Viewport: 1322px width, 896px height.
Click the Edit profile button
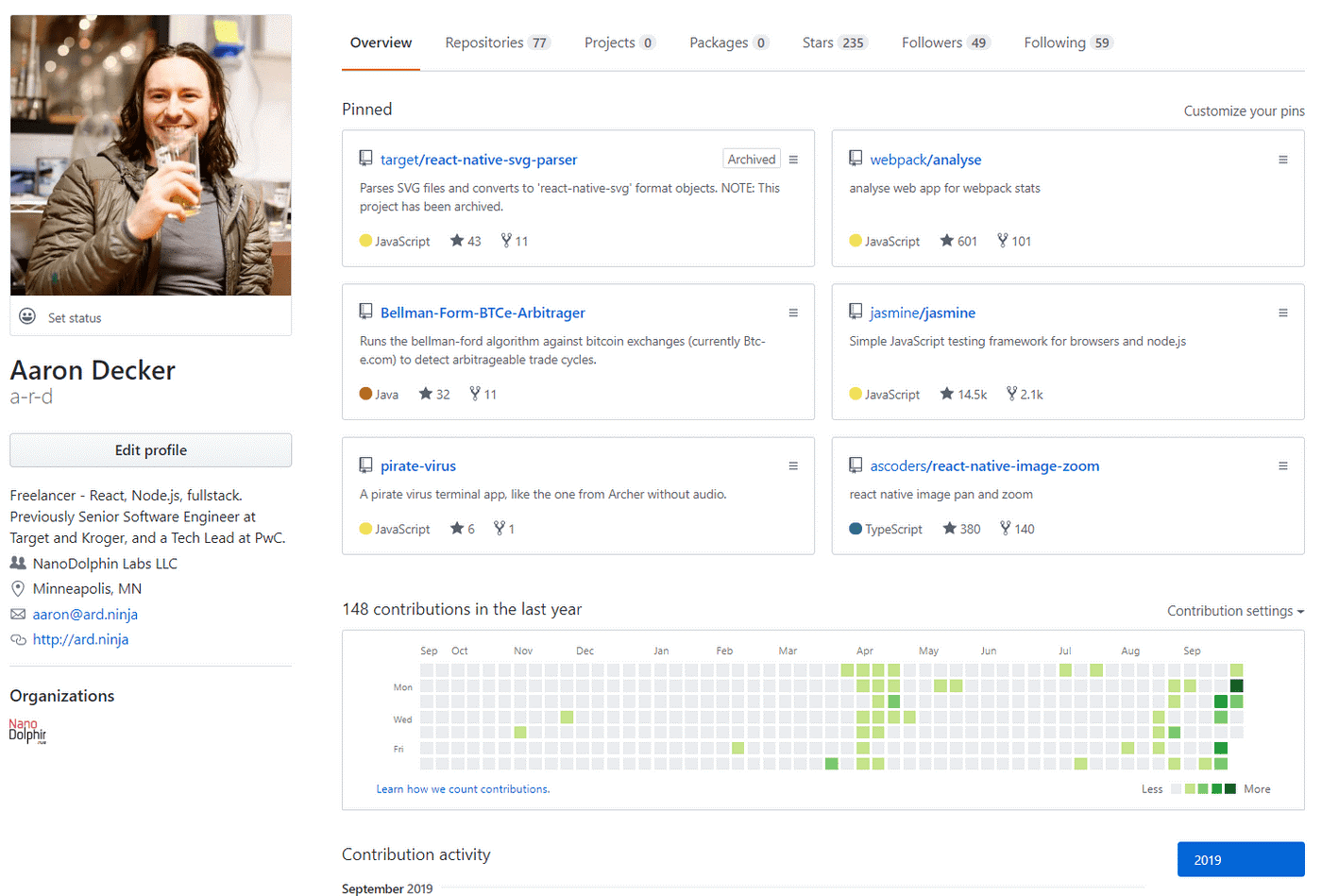[150, 450]
